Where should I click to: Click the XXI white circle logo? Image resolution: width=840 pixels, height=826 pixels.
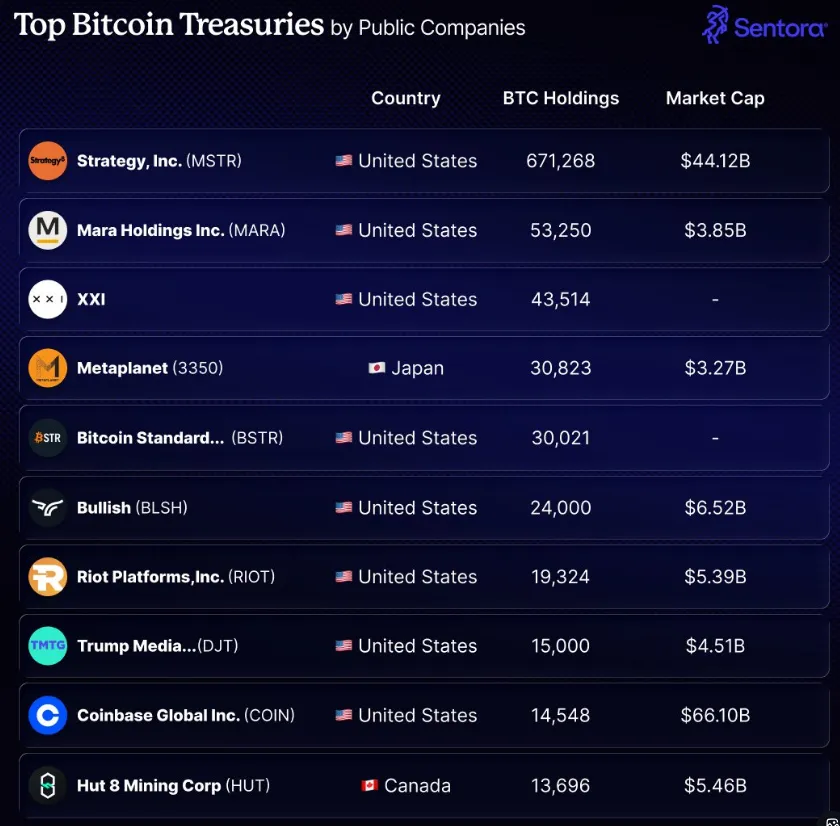(48, 299)
